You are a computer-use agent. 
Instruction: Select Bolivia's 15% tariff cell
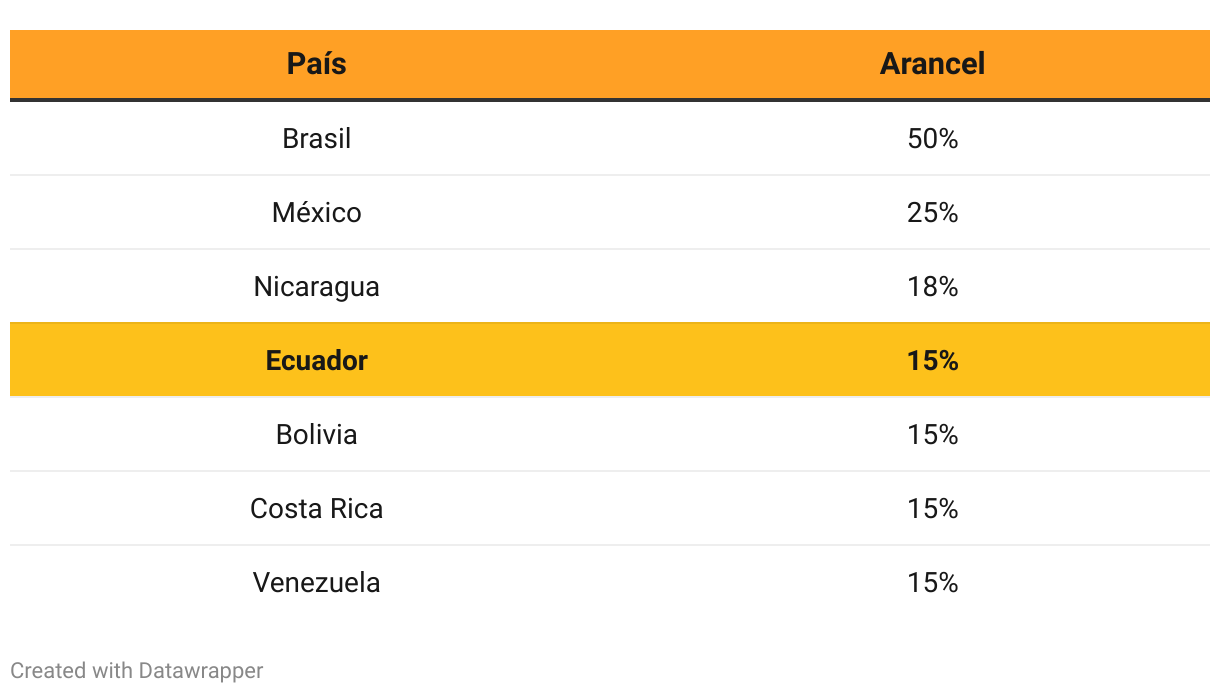[x=932, y=434]
